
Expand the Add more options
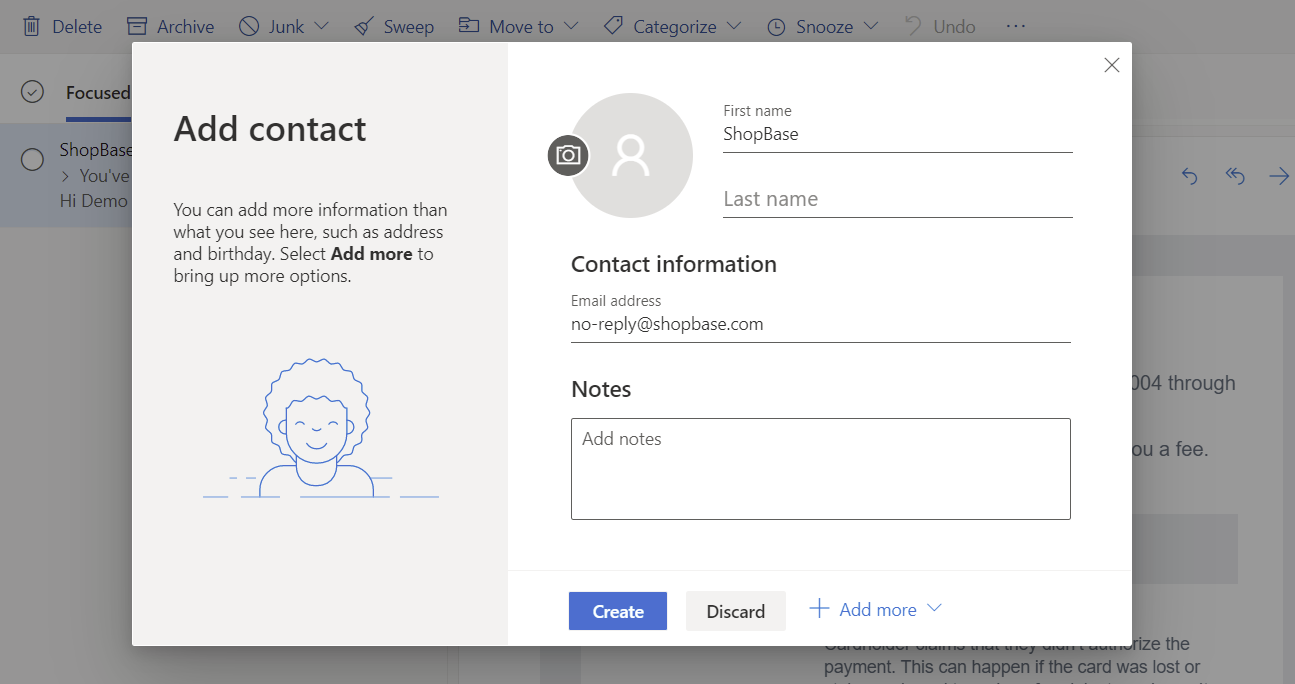876,609
